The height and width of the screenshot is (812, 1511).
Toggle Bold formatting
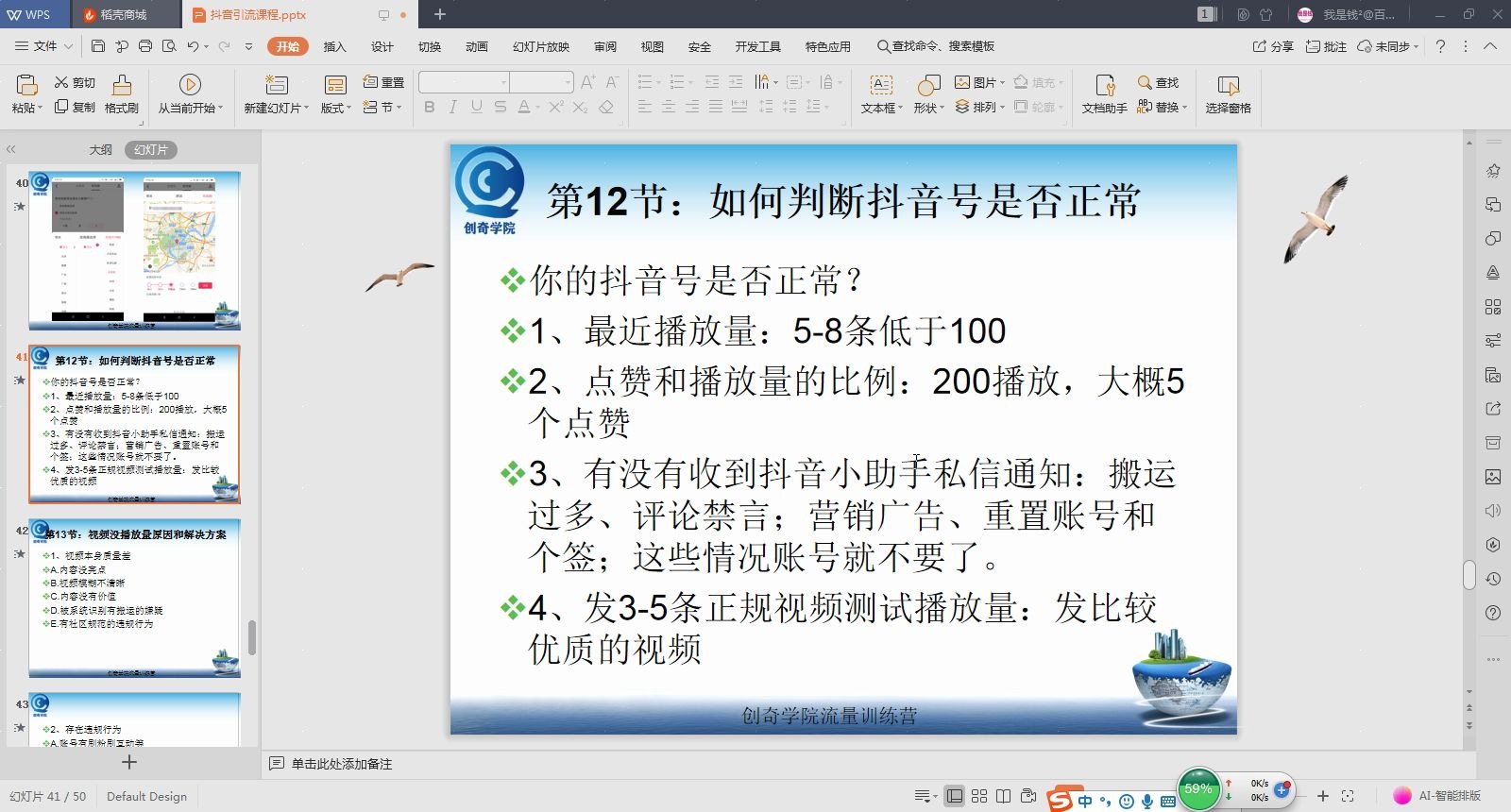pyautogui.click(x=430, y=107)
